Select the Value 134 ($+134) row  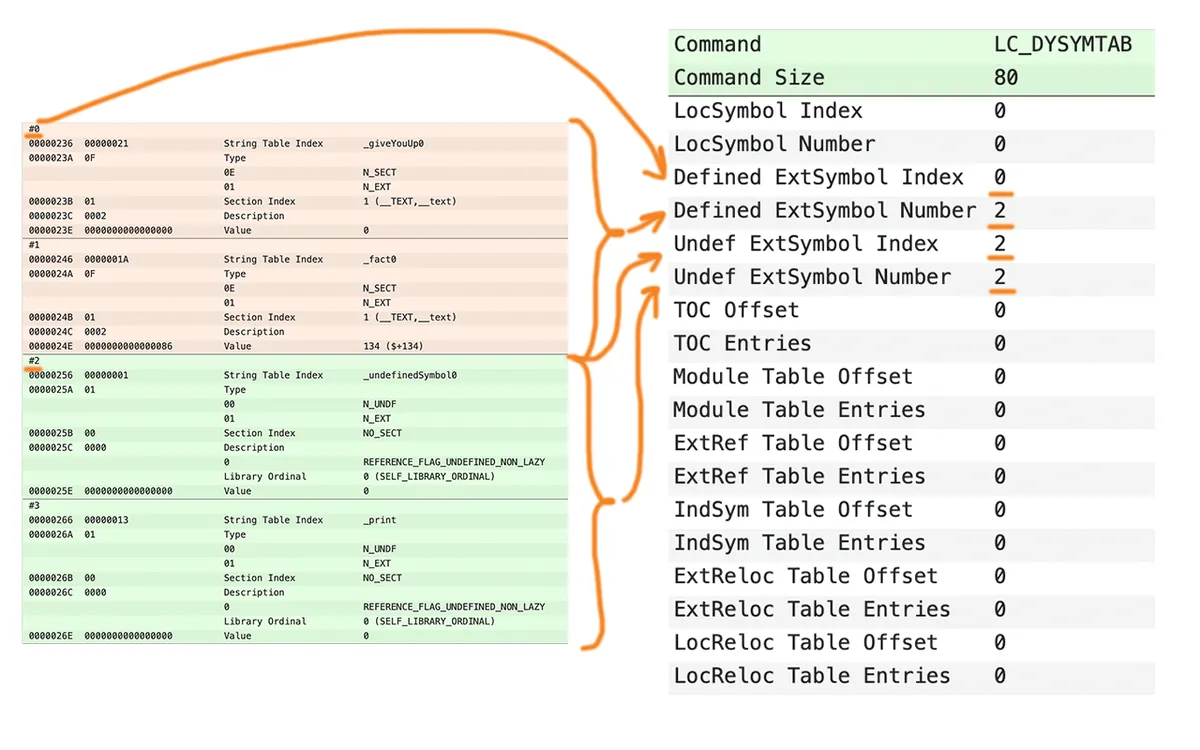click(x=295, y=346)
